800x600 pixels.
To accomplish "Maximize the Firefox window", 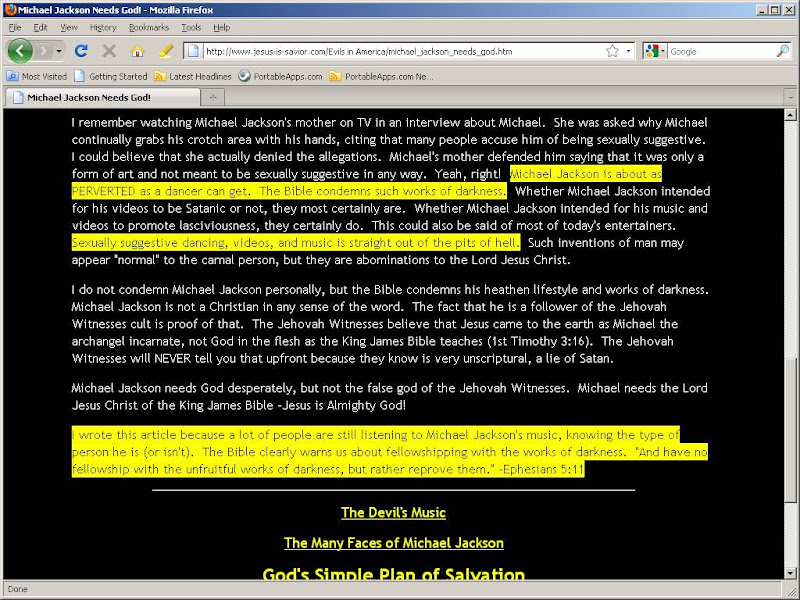I will click(774, 10).
